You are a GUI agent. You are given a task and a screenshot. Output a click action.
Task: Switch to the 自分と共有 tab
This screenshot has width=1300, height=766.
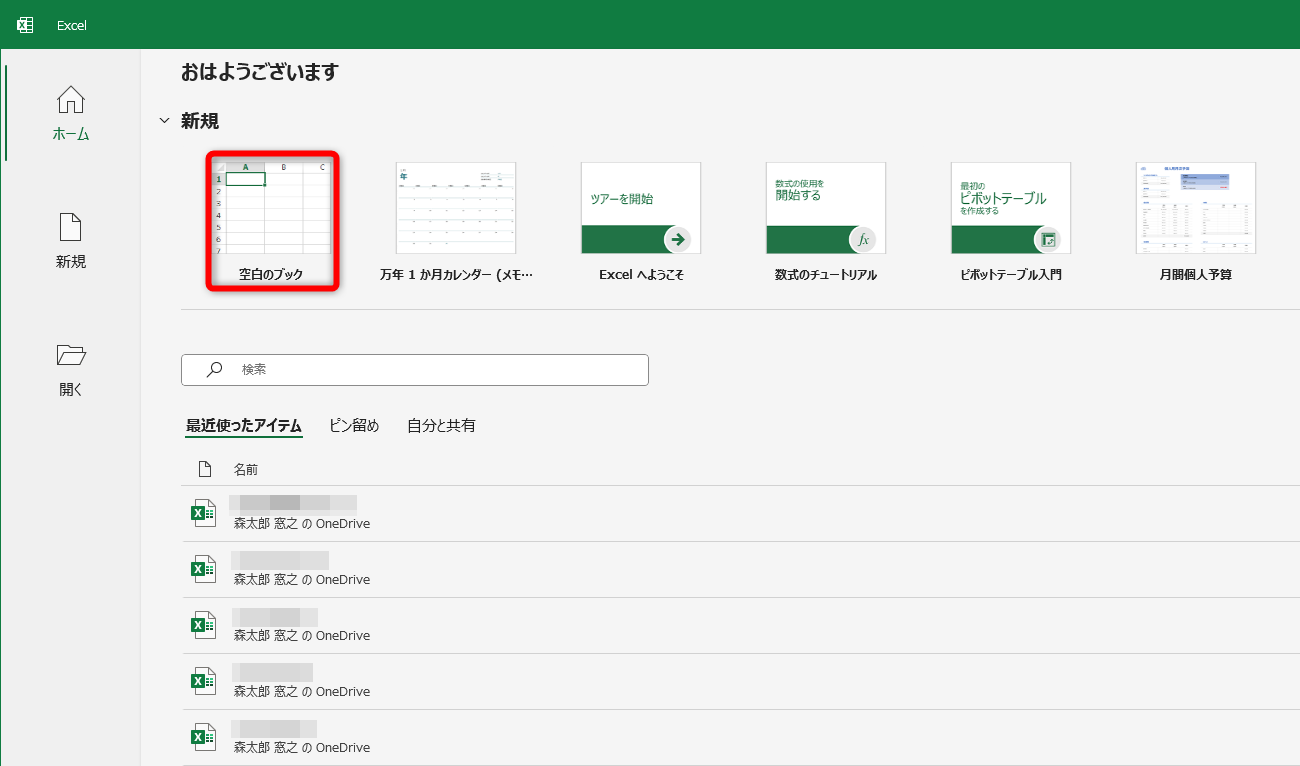[440, 425]
